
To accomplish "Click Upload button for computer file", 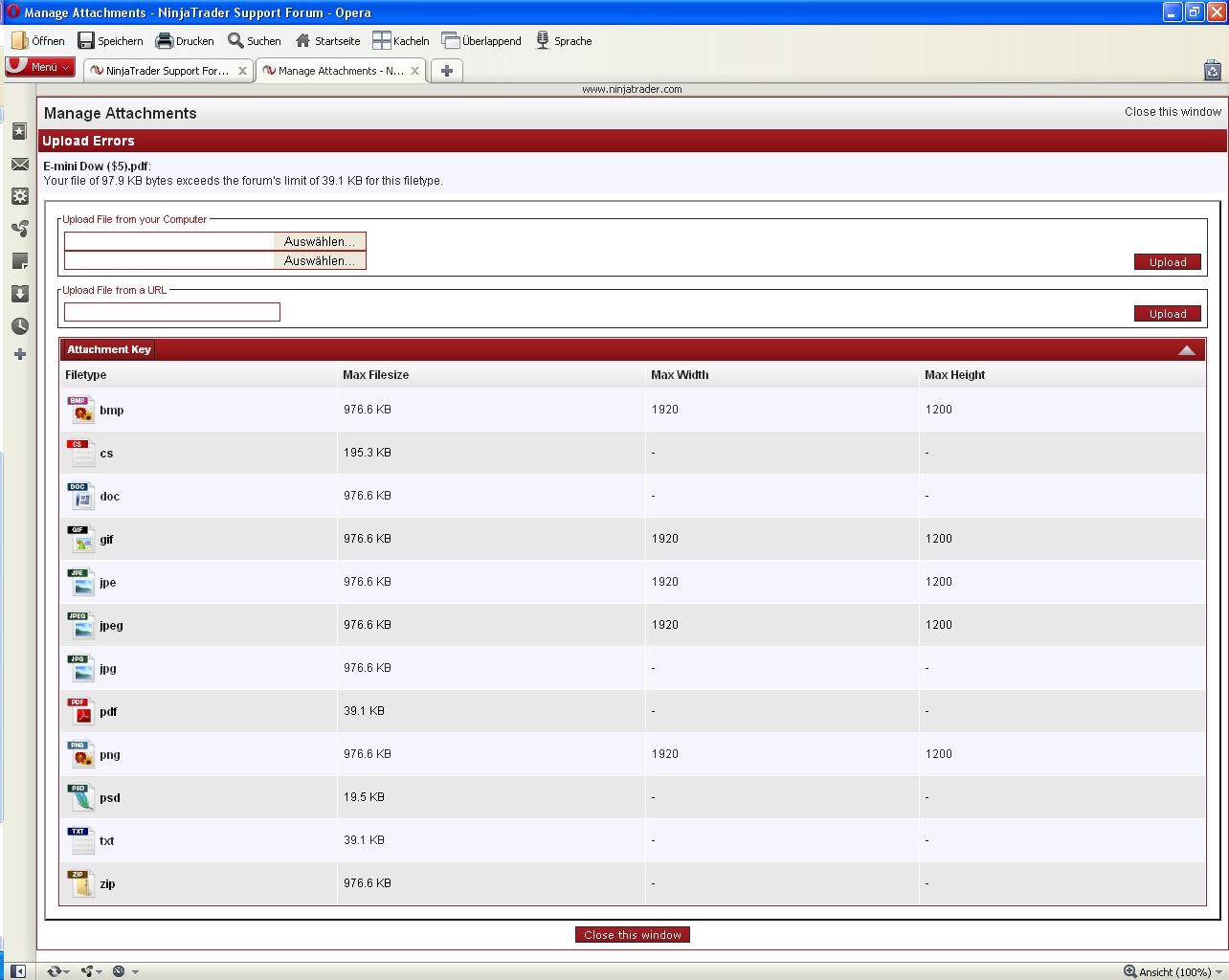I will [1168, 262].
